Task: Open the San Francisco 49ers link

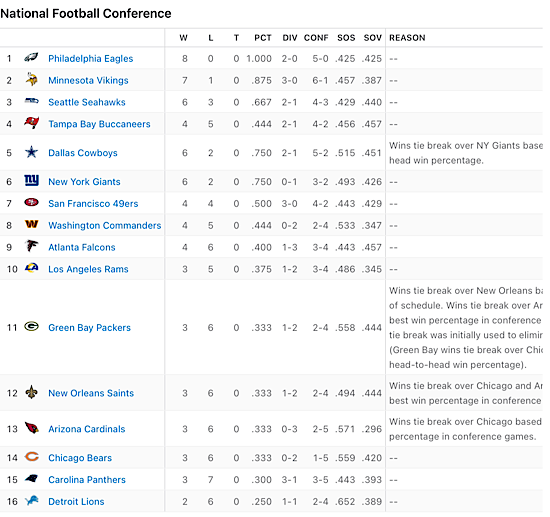Action: click(93, 203)
